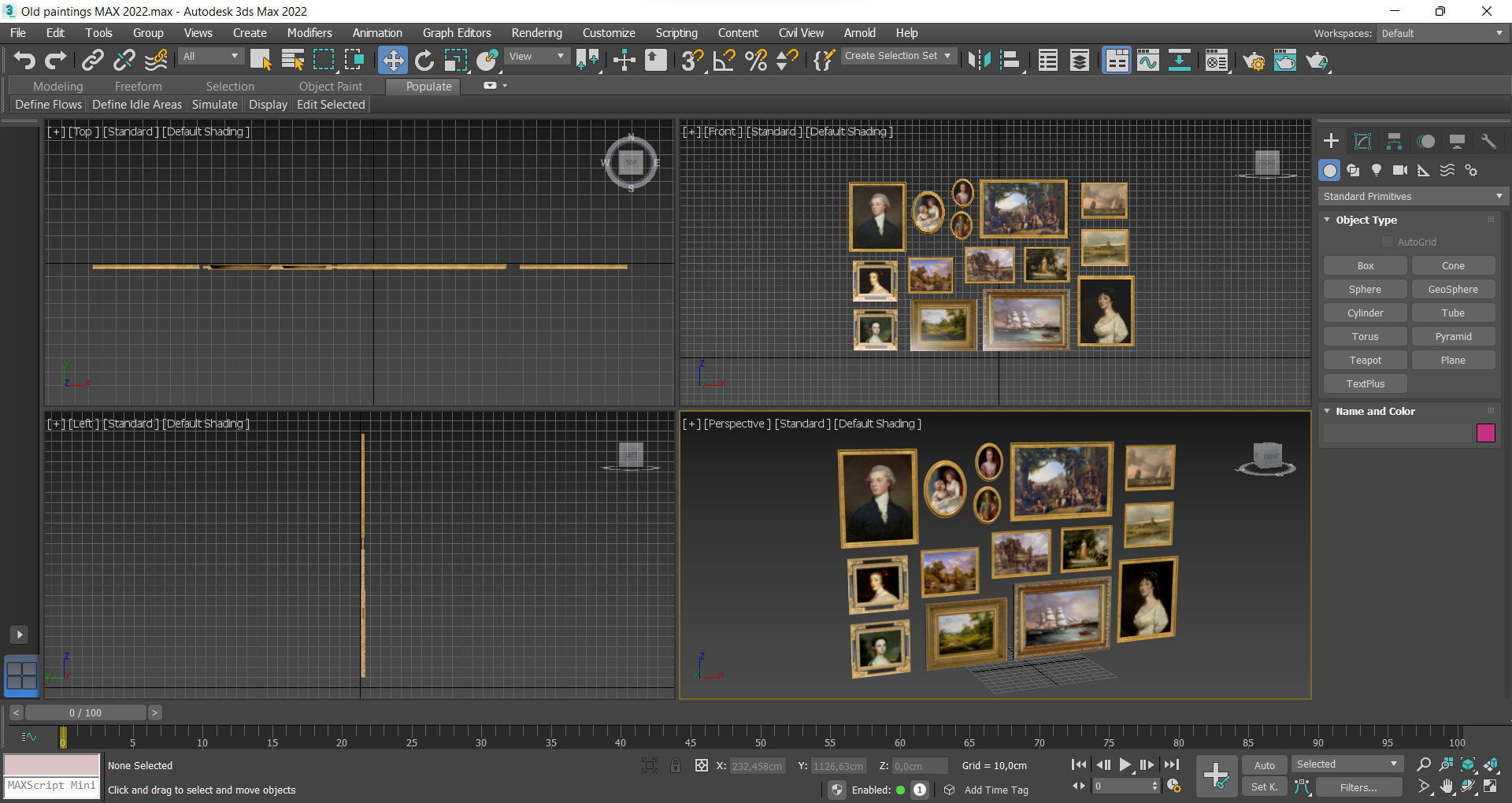This screenshot has height=803, width=1512.
Task: Open the key filter 'Selected' dropdown
Action: pyautogui.click(x=1347, y=764)
